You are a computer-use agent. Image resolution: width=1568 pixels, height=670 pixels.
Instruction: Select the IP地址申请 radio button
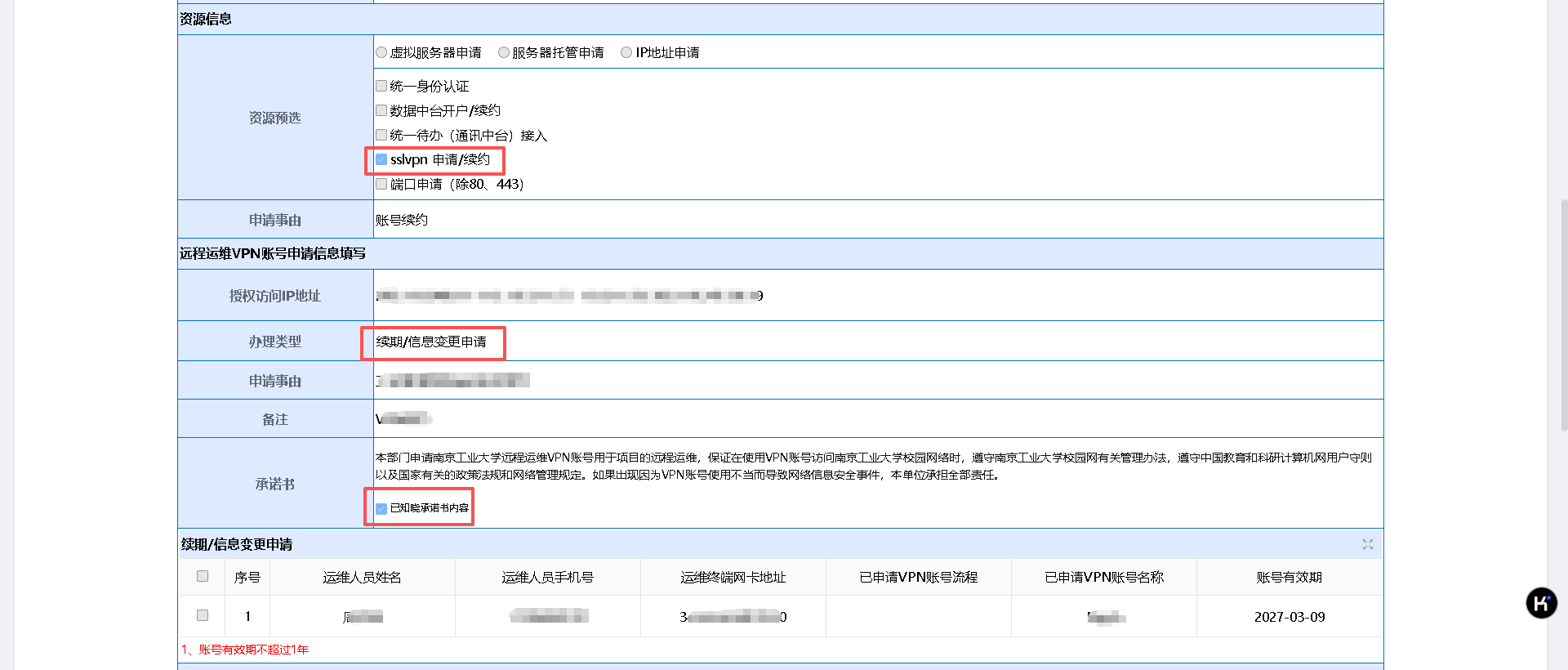(626, 52)
